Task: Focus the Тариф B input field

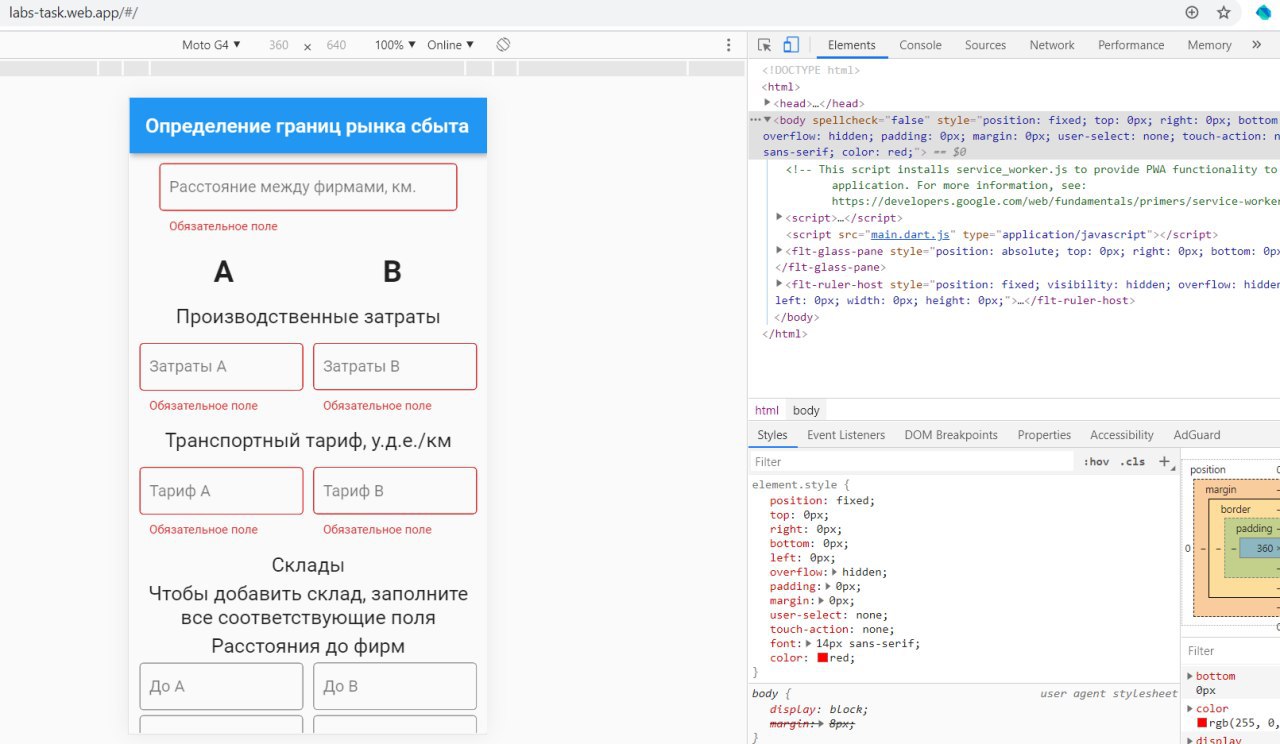Action: (395, 491)
